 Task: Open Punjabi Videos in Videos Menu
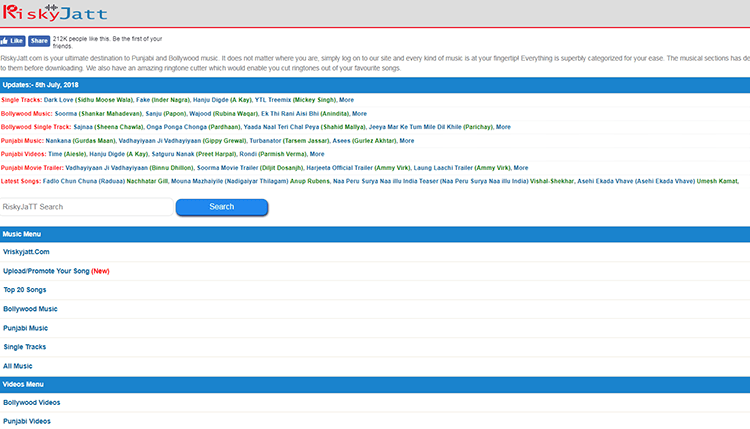[27, 421]
